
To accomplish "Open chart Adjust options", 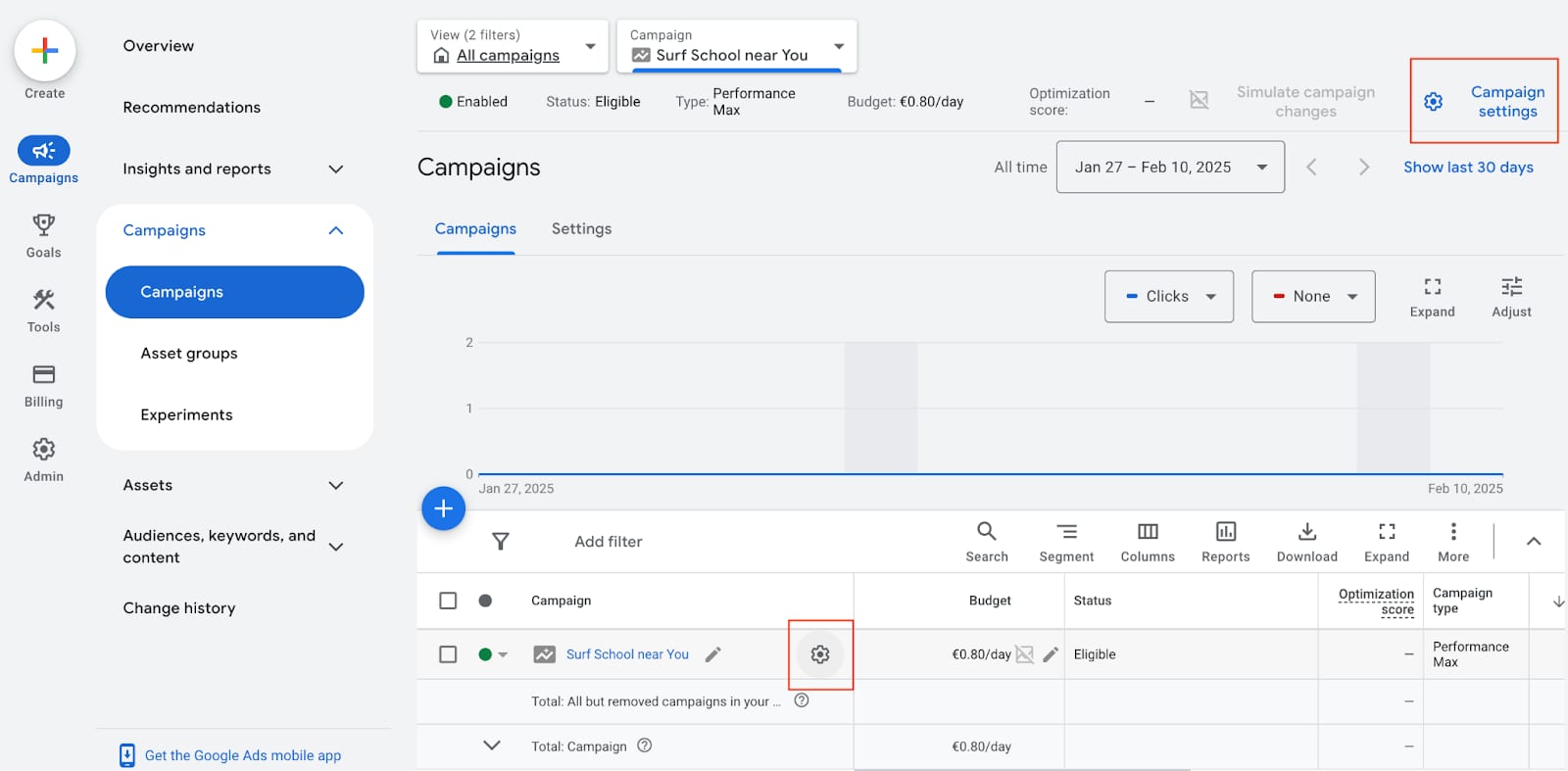I will coord(1511,297).
